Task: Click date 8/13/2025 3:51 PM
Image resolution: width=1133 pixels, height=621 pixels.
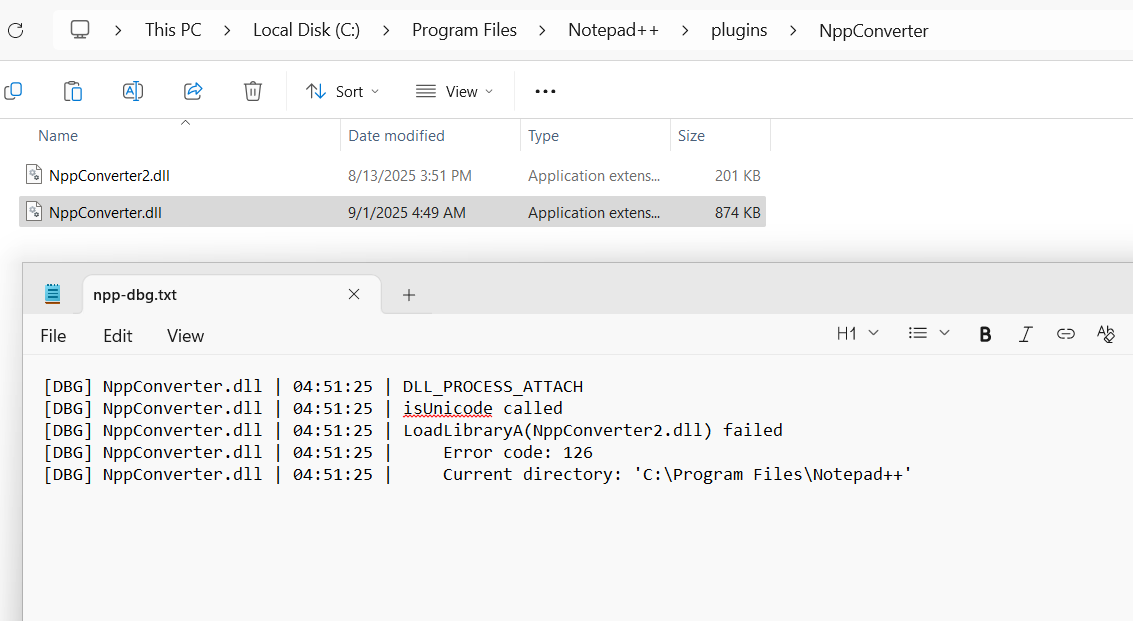Action: pos(410,176)
